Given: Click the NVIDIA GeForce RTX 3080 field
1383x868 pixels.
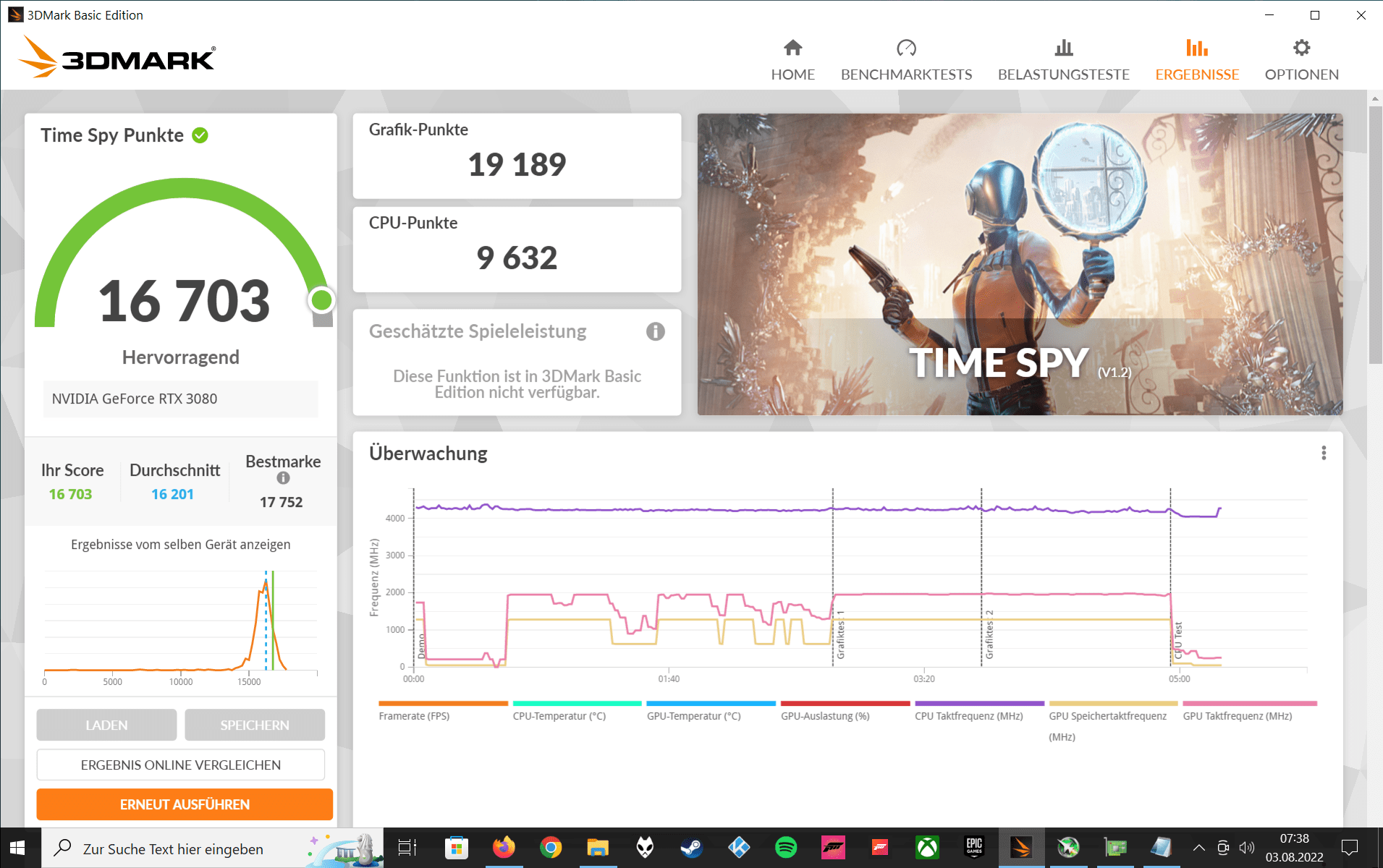Looking at the screenshot, I should (181, 399).
